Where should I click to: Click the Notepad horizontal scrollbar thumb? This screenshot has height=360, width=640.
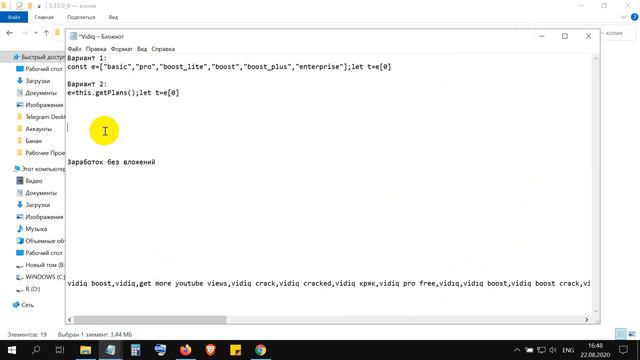pos(150,320)
